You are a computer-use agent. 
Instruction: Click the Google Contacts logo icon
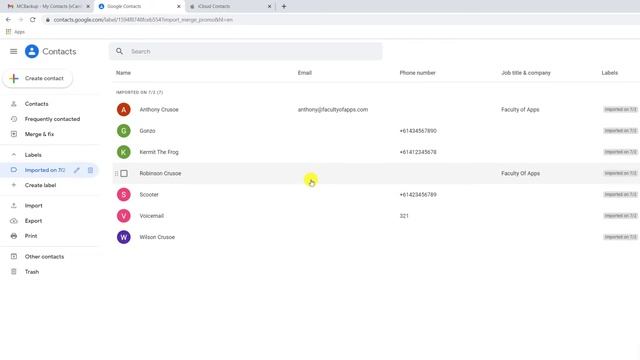point(32,51)
